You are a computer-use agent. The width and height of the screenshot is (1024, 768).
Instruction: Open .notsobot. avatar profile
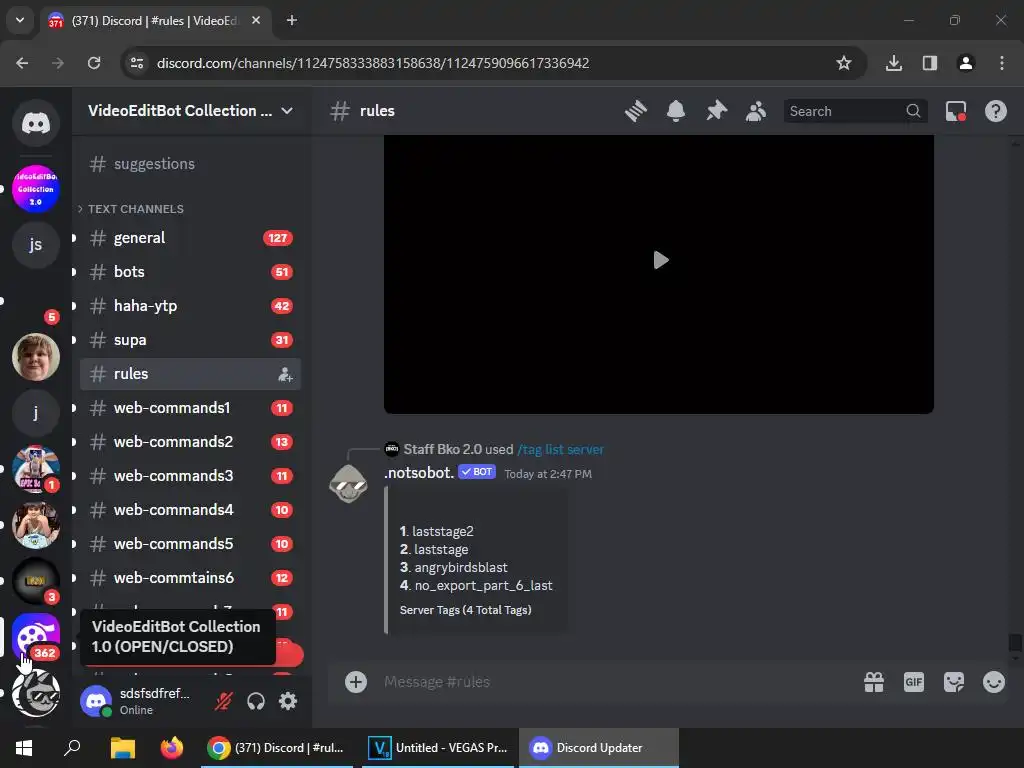pyautogui.click(x=348, y=483)
